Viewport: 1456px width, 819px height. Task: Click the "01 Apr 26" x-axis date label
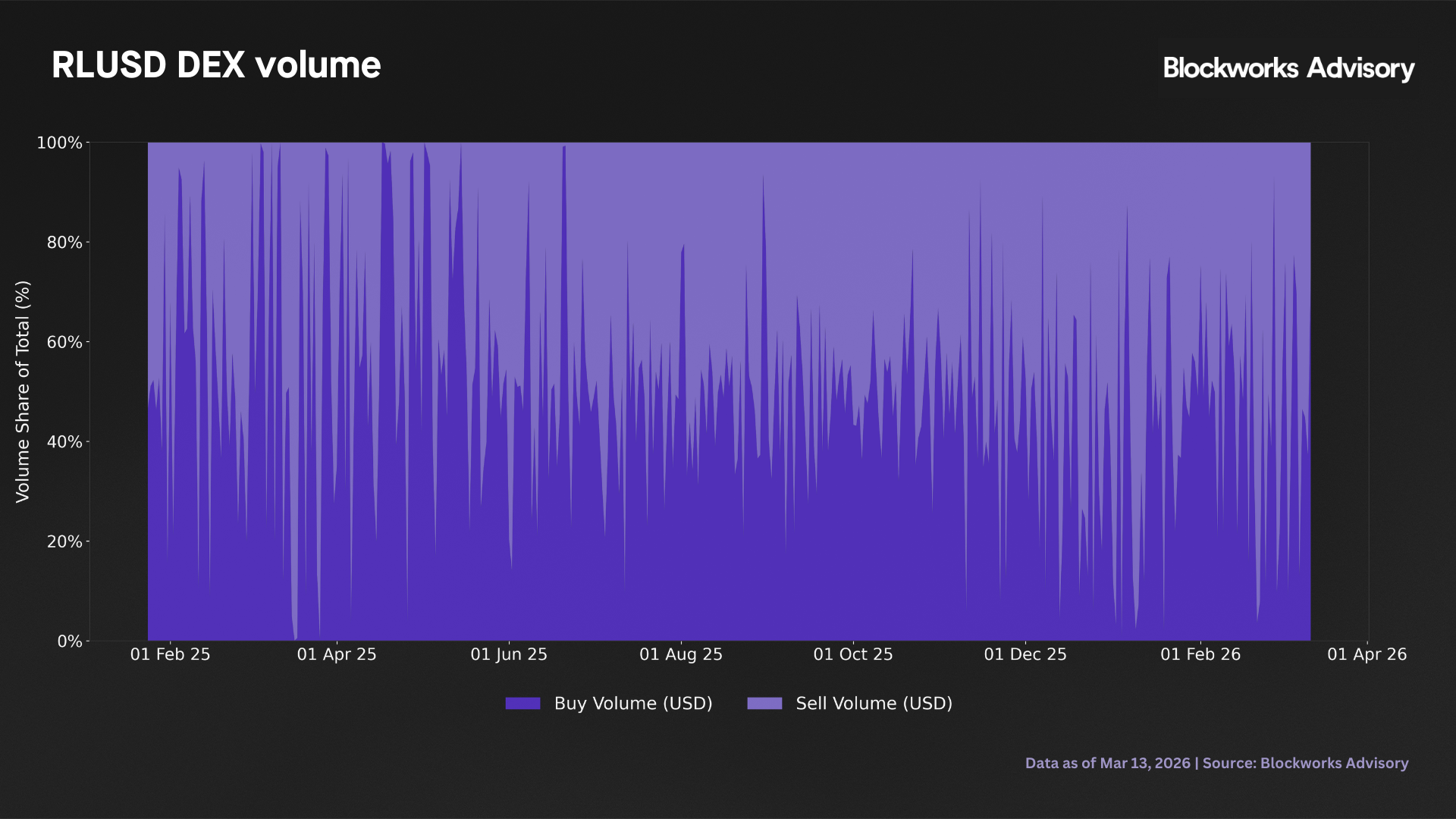pyautogui.click(x=1367, y=654)
